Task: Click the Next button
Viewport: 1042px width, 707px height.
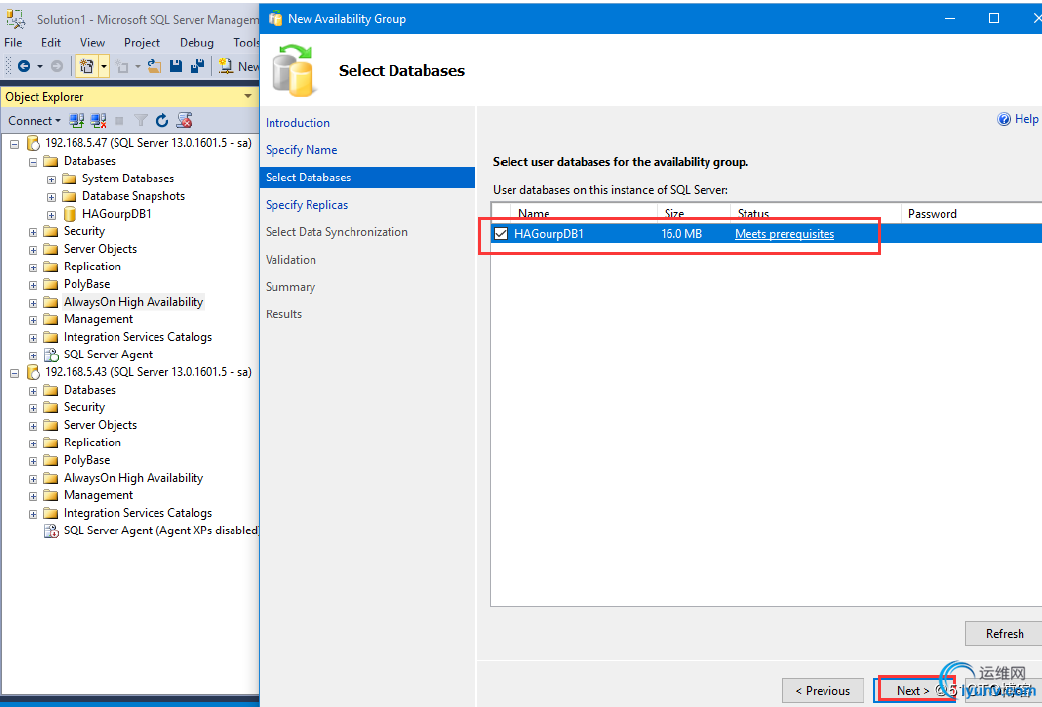Action: (913, 691)
